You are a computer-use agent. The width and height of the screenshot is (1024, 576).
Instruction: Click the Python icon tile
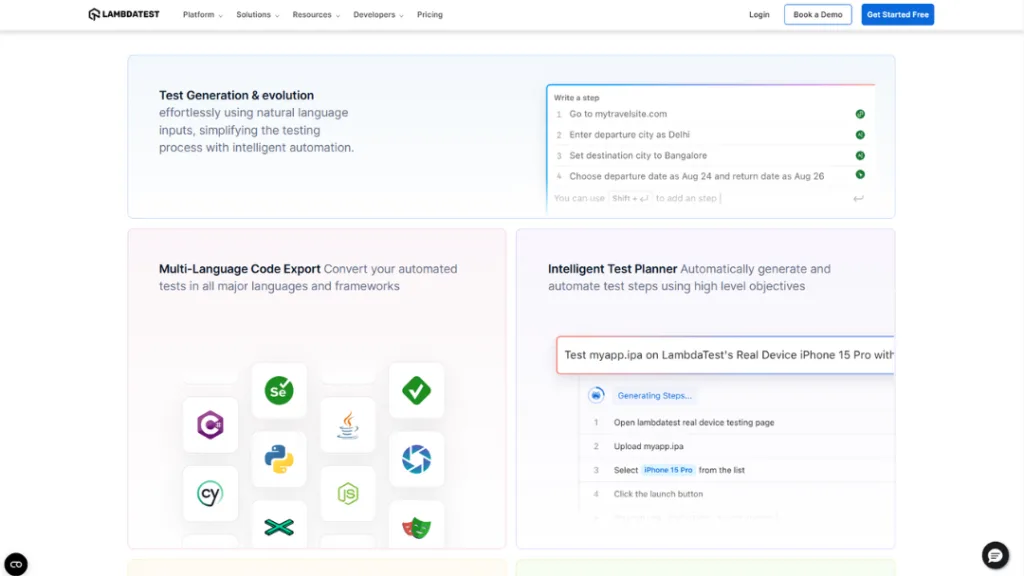pos(279,459)
